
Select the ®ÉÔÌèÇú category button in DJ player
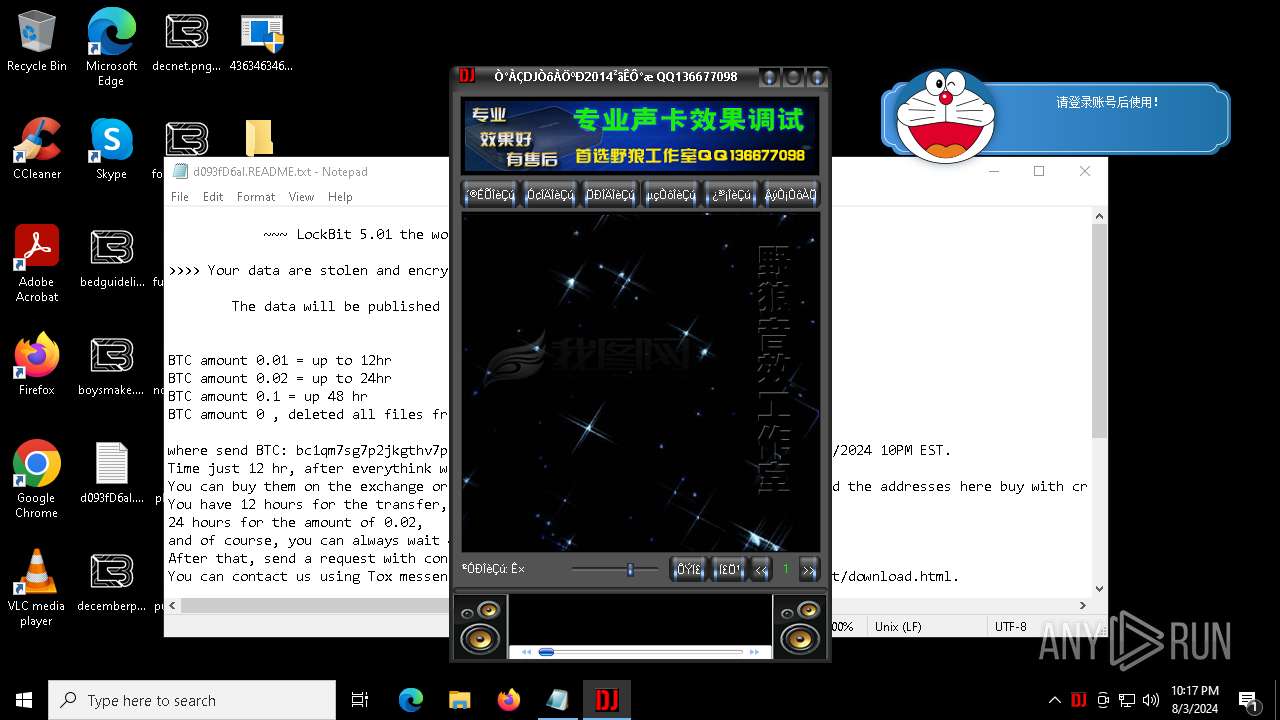pyautogui.click(x=491, y=195)
